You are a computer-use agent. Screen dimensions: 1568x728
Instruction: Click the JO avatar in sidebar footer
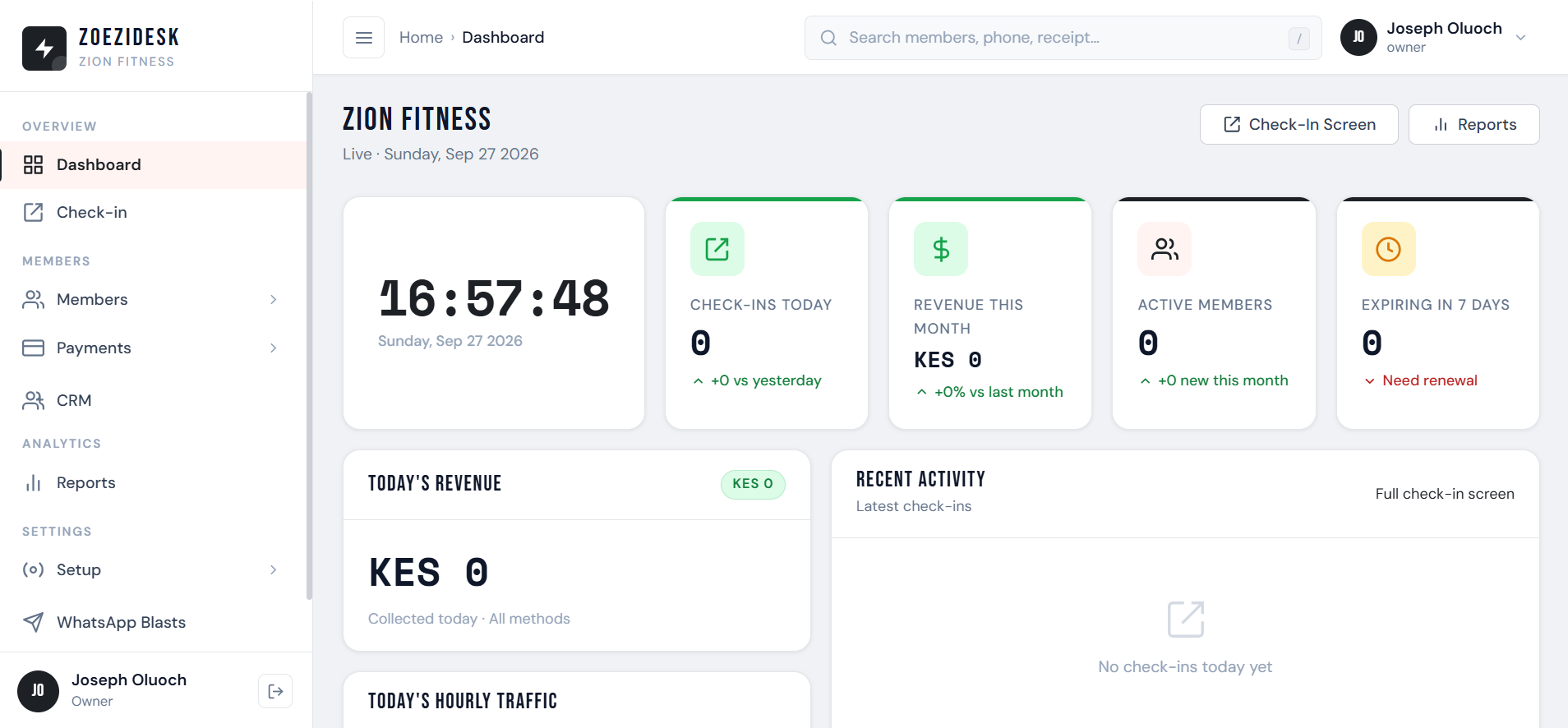pos(38,691)
